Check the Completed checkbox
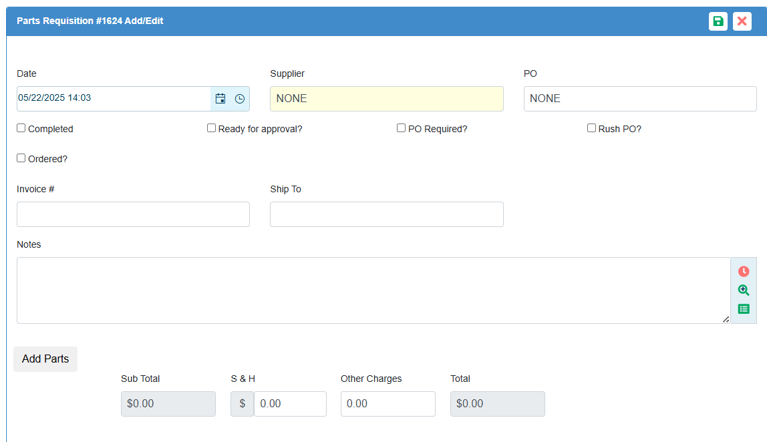Screen dimensions: 775x442 (x=21, y=128)
